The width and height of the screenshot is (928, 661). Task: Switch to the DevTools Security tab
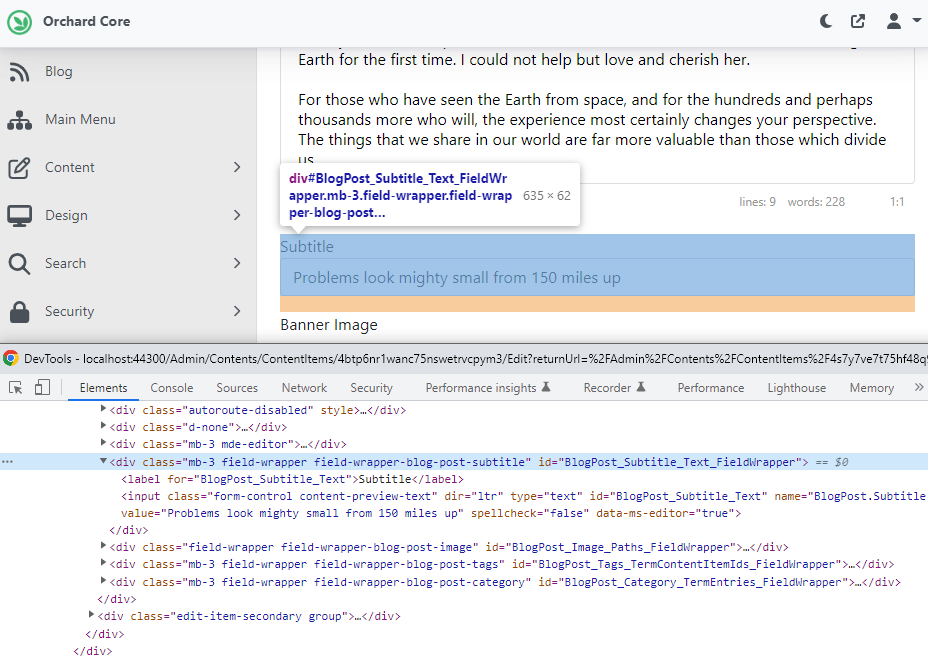coord(371,388)
